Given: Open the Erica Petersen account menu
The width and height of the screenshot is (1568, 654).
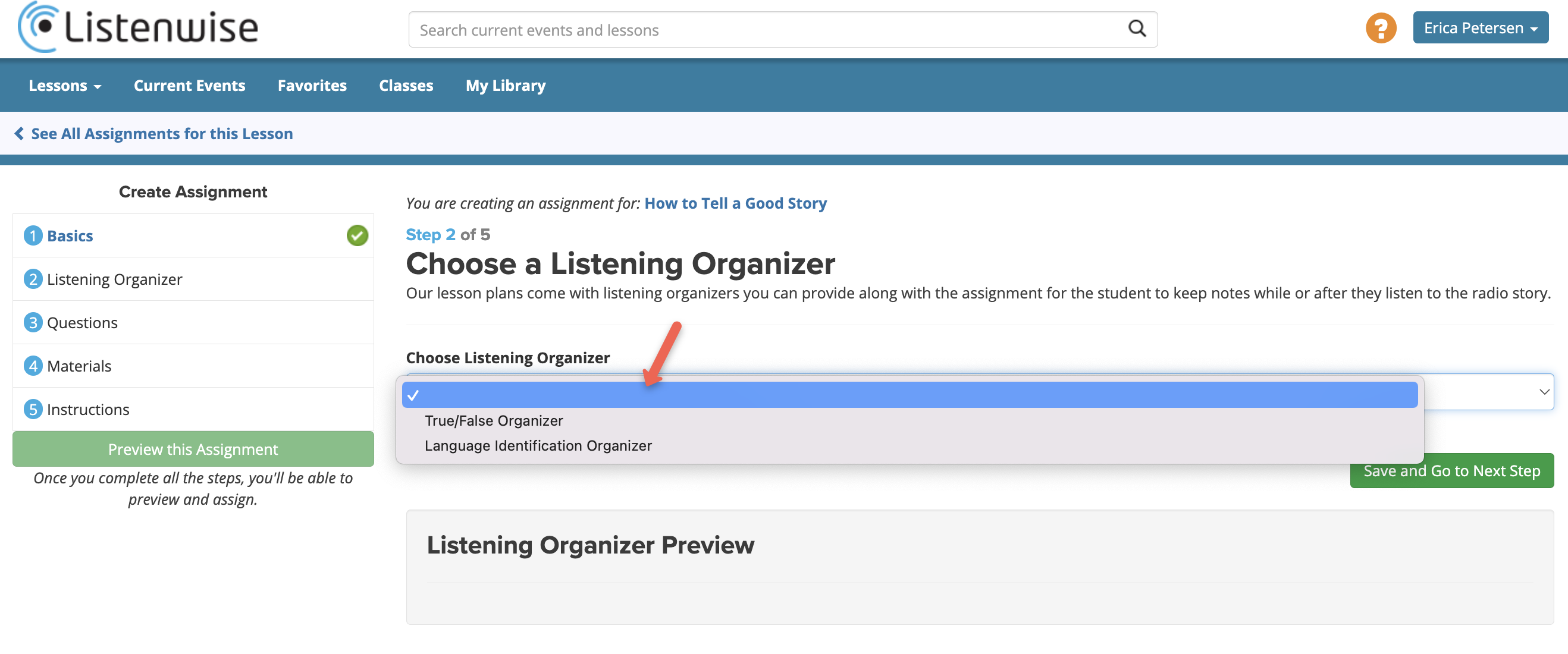Looking at the screenshot, I should [1480, 29].
